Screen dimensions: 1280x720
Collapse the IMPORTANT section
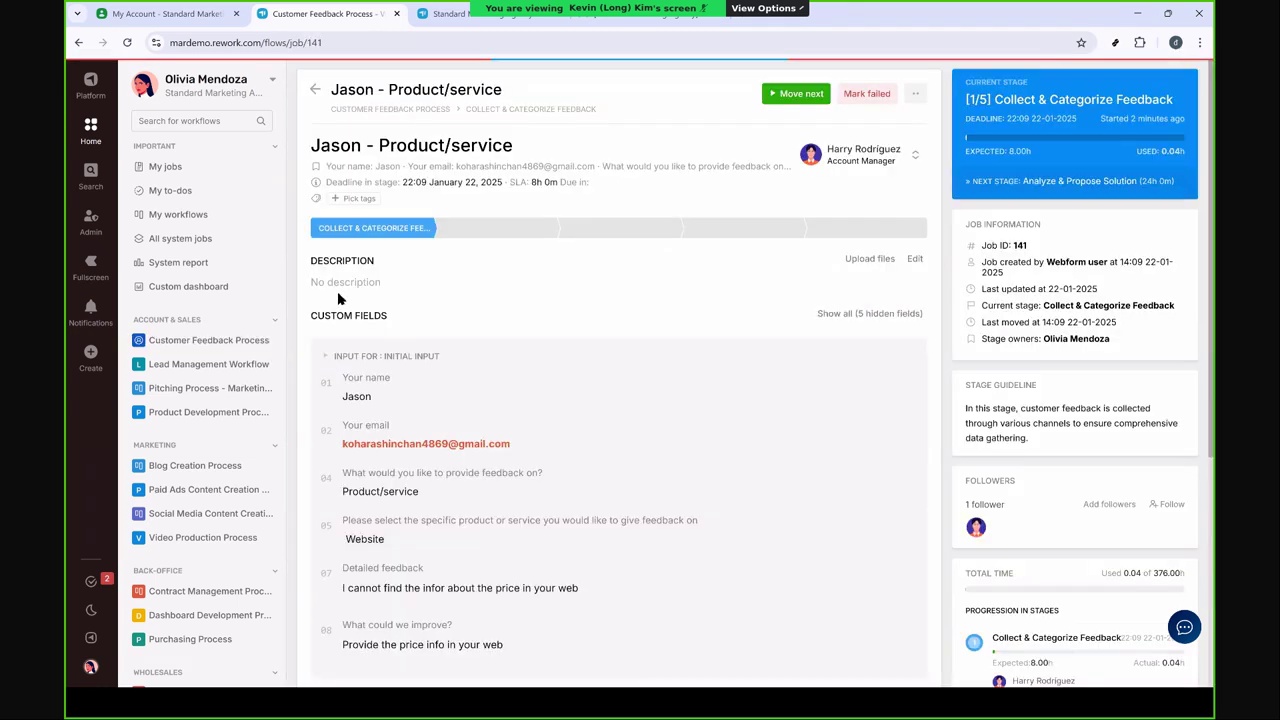(x=275, y=146)
